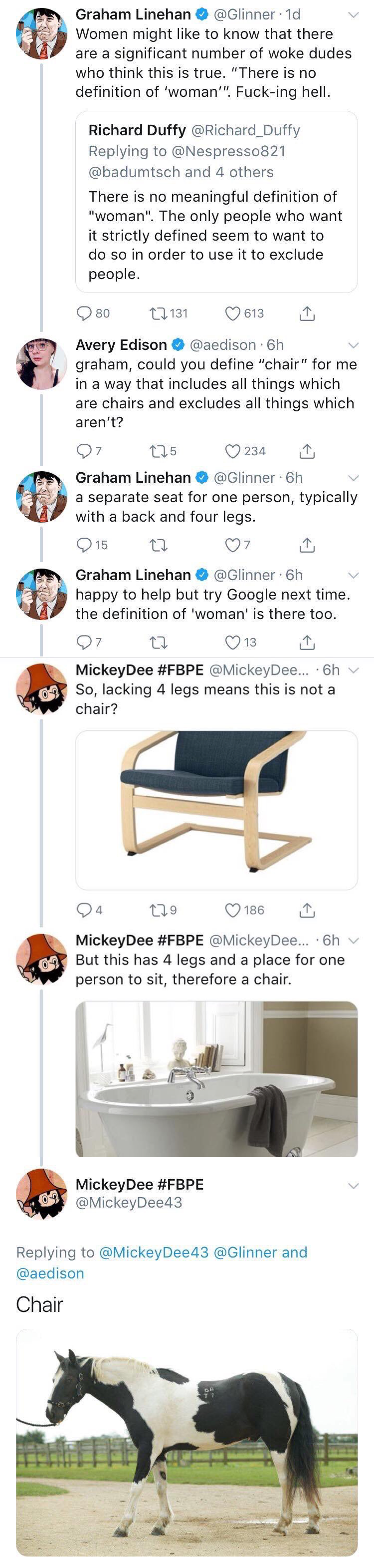Image resolution: width=374 pixels, height=1568 pixels.
Task: Share Graham Linehan's first tweet
Action: (307, 314)
